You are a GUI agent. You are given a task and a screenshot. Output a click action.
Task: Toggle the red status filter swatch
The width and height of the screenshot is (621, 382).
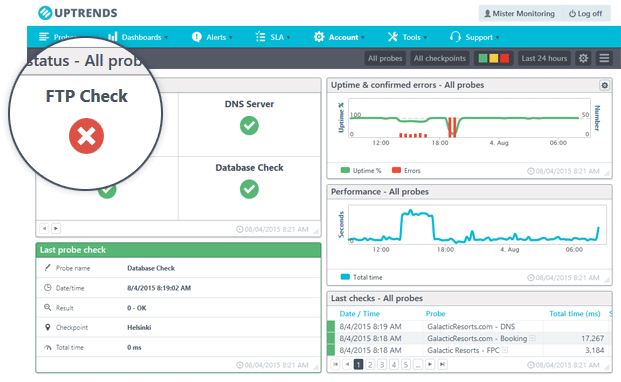[504, 58]
